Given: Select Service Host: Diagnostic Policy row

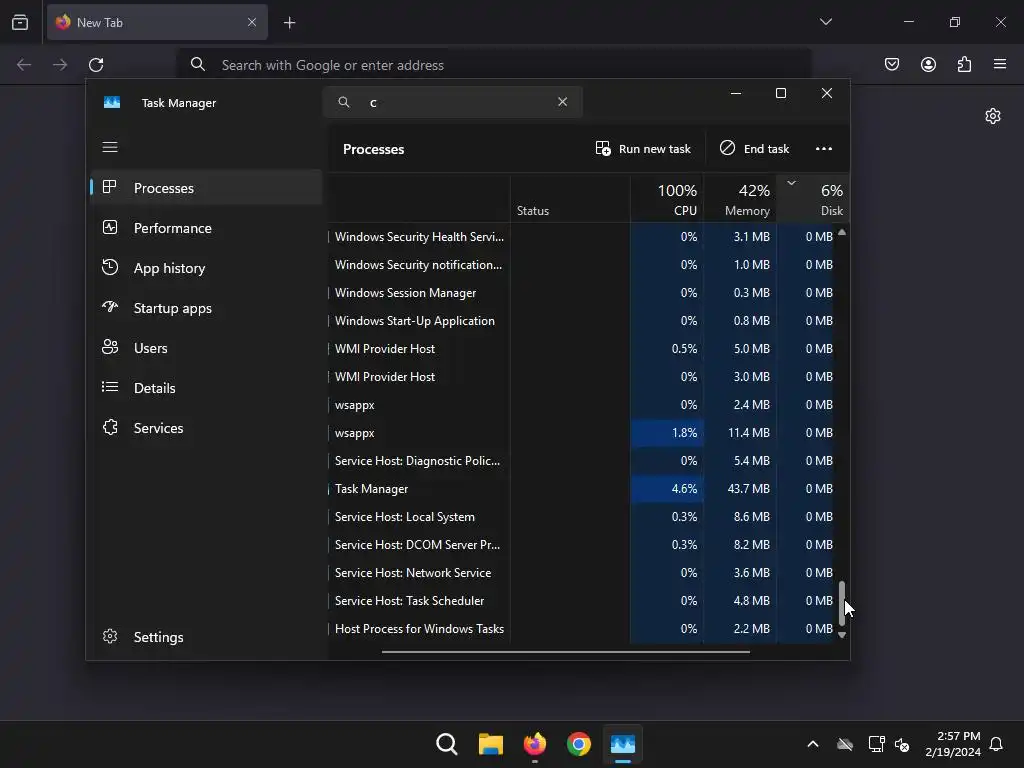Looking at the screenshot, I should click(583, 461).
